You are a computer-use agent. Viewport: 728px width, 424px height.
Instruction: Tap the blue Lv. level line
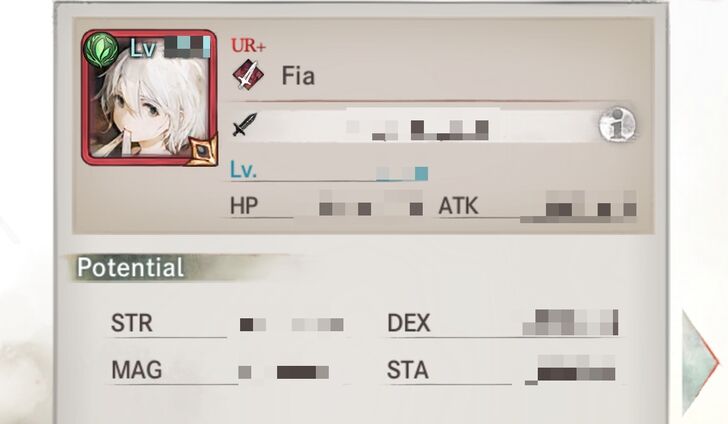pos(329,171)
